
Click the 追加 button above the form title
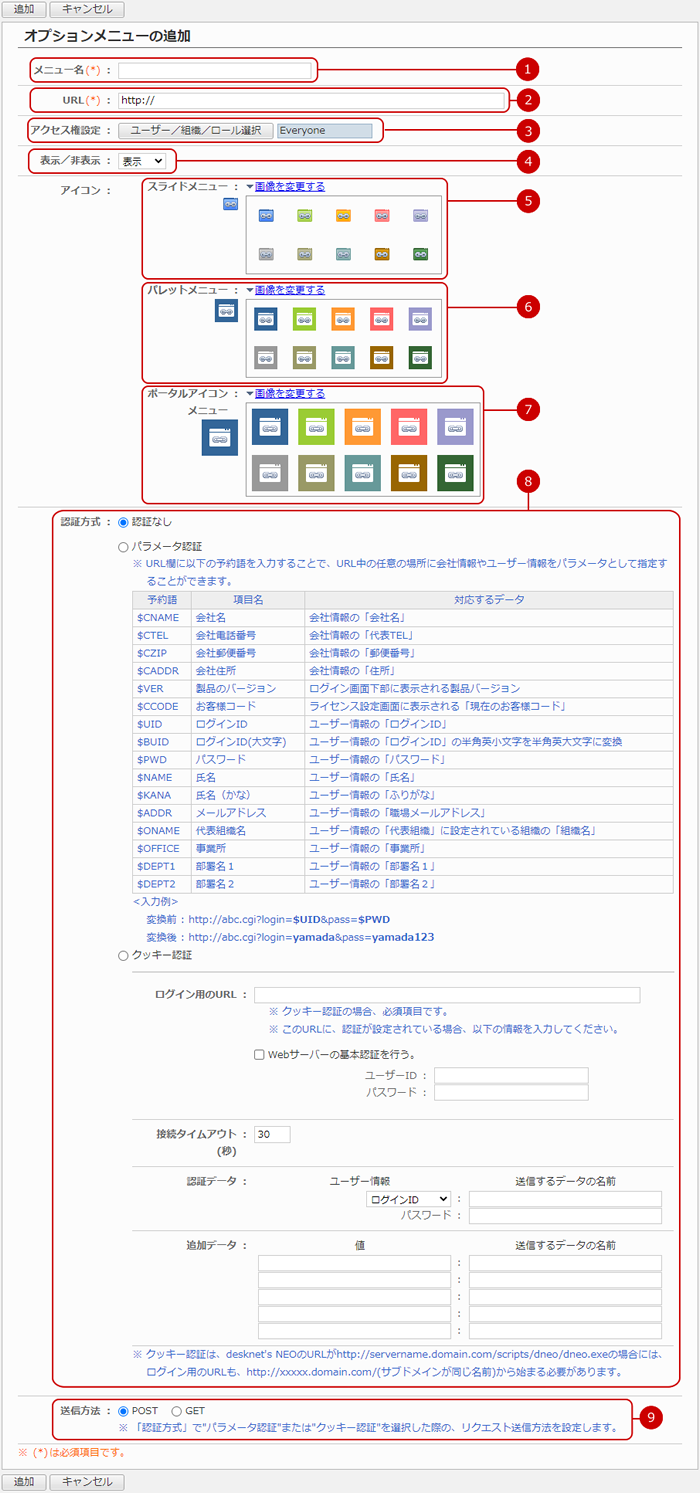[x=23, y=9]
